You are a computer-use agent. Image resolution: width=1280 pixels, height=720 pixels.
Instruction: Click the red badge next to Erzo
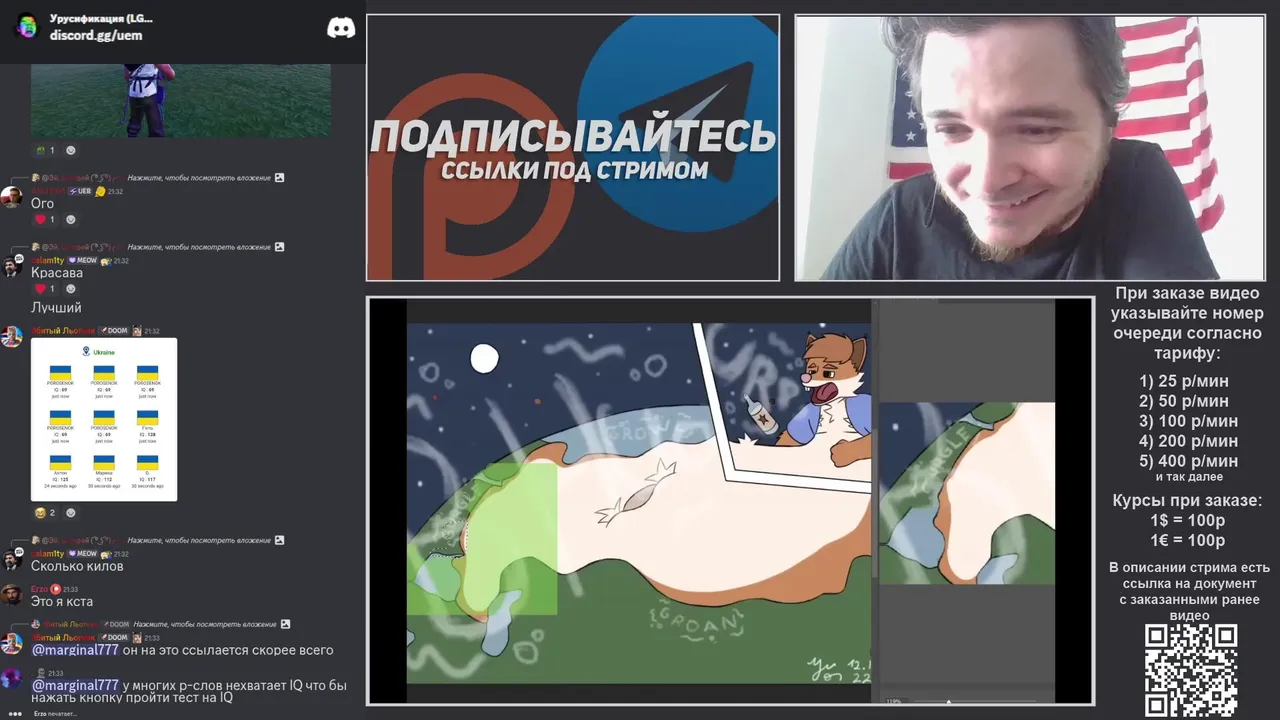click(x=56, y=589)
